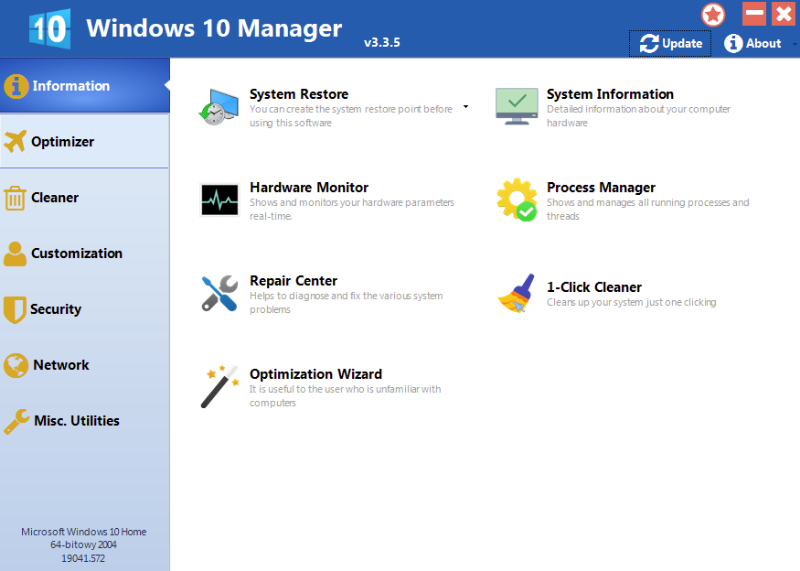Click 'Cleans up your system just one clicking'
Viewport: 800px width, 571px height.
632,302
